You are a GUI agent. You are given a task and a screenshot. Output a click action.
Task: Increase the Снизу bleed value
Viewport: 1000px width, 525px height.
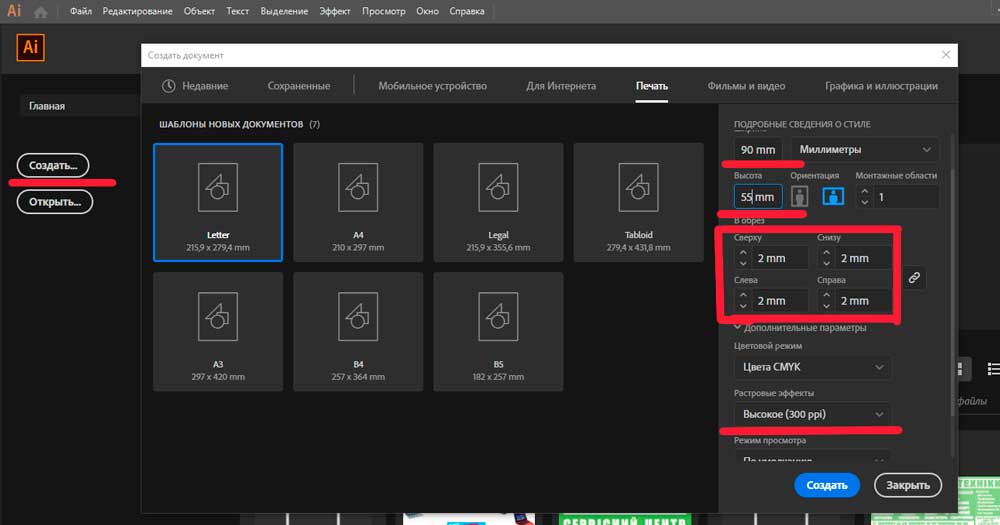[x=827, y=253]
